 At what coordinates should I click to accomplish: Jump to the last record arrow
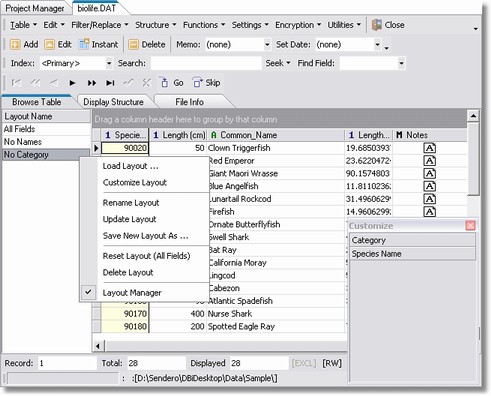tap(110, 83)
